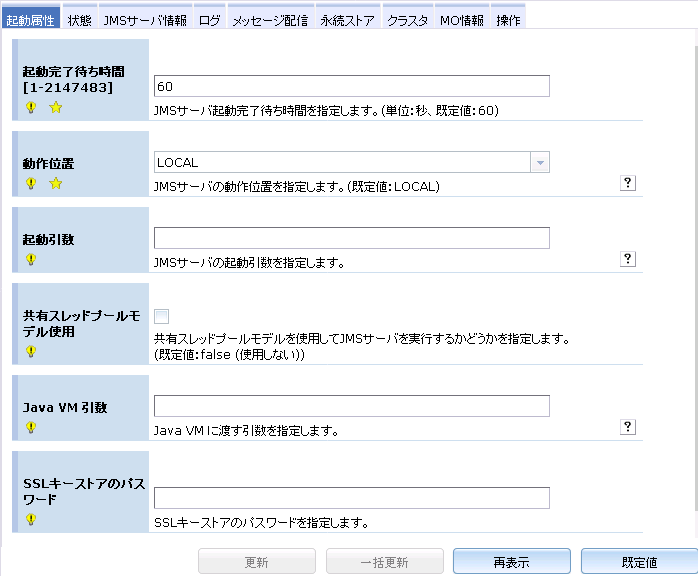Click the star icon under 起動完了待ち時間
698x576 pixels.
[x=55, y=108]
